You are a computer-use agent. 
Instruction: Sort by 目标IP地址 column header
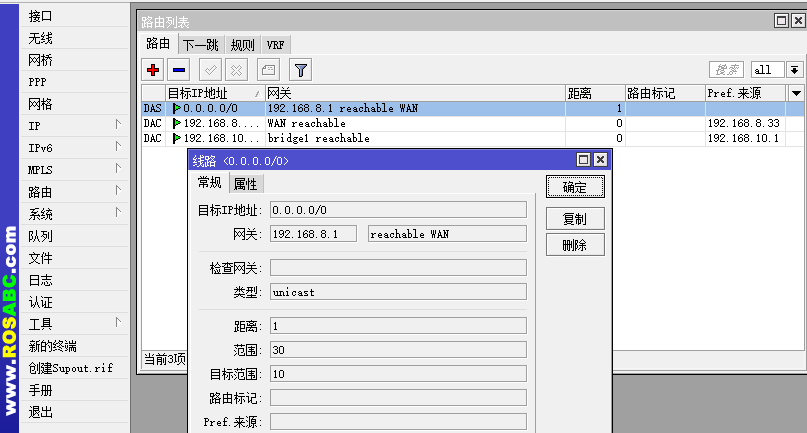point(215,93)
